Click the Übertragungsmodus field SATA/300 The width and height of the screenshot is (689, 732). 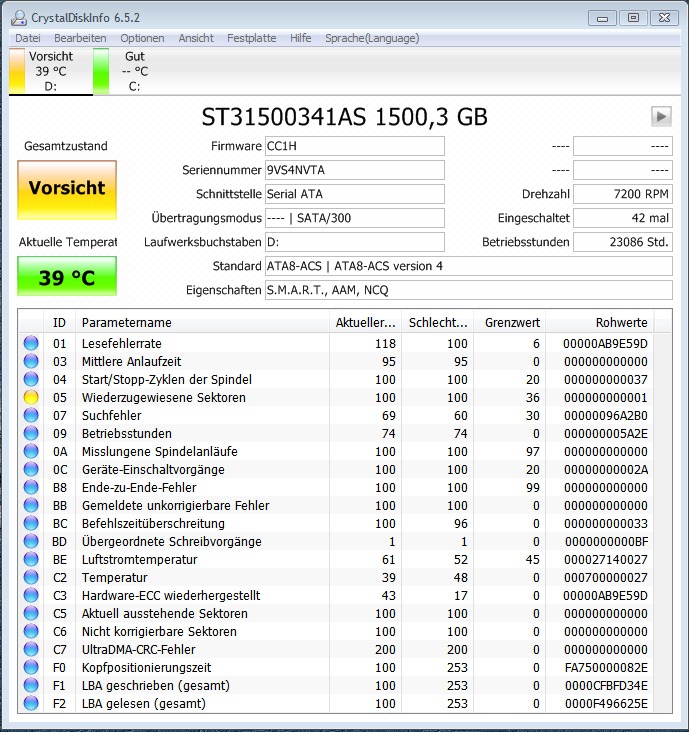[355, 218]
